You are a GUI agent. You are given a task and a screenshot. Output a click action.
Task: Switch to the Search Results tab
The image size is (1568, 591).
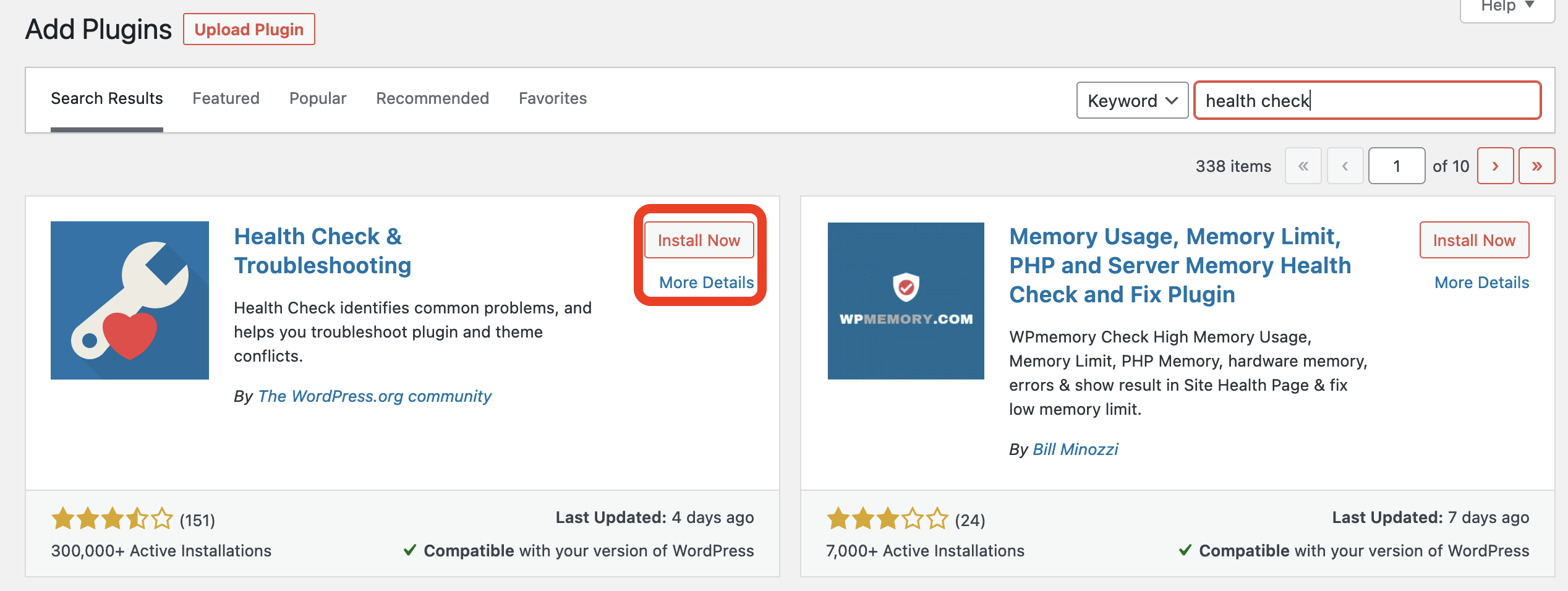click(x=107, y=98)
